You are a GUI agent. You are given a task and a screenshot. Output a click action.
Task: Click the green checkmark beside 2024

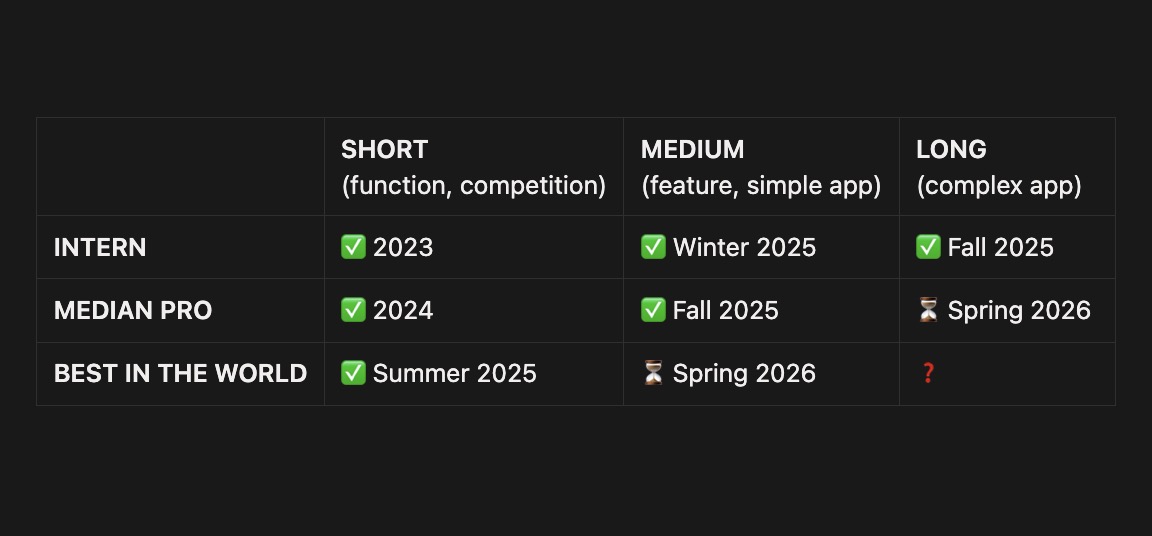click(x=353, y=311)
